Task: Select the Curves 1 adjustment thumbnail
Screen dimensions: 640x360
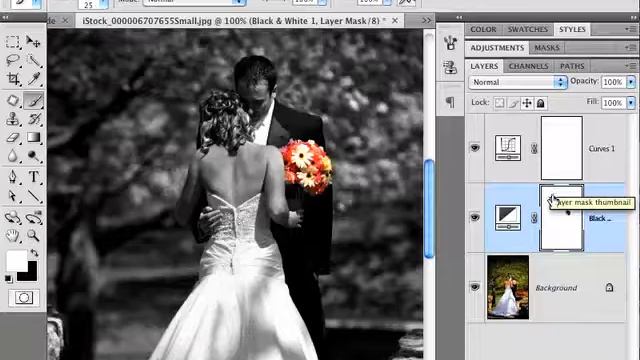Action: [508, 148]
